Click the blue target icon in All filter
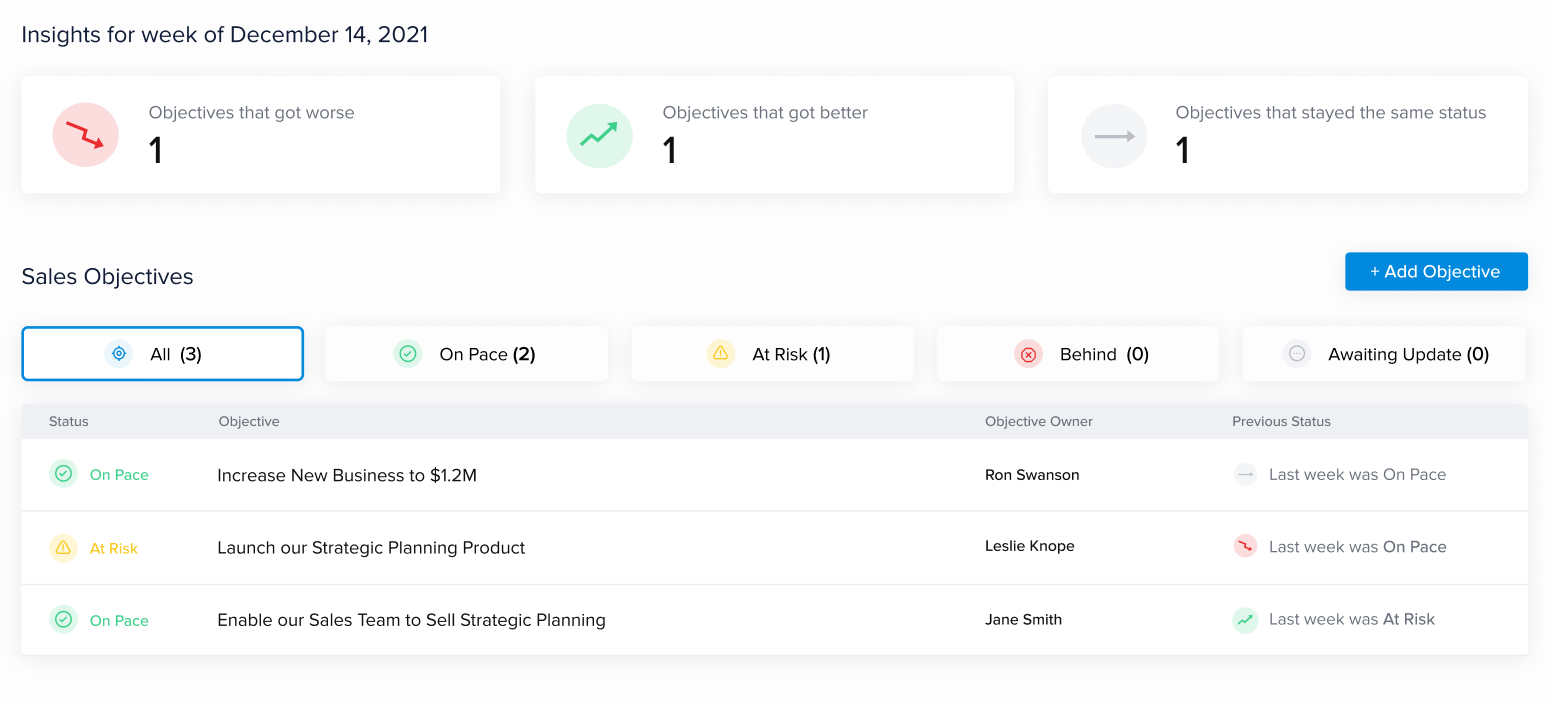 [x=119, y=353]
